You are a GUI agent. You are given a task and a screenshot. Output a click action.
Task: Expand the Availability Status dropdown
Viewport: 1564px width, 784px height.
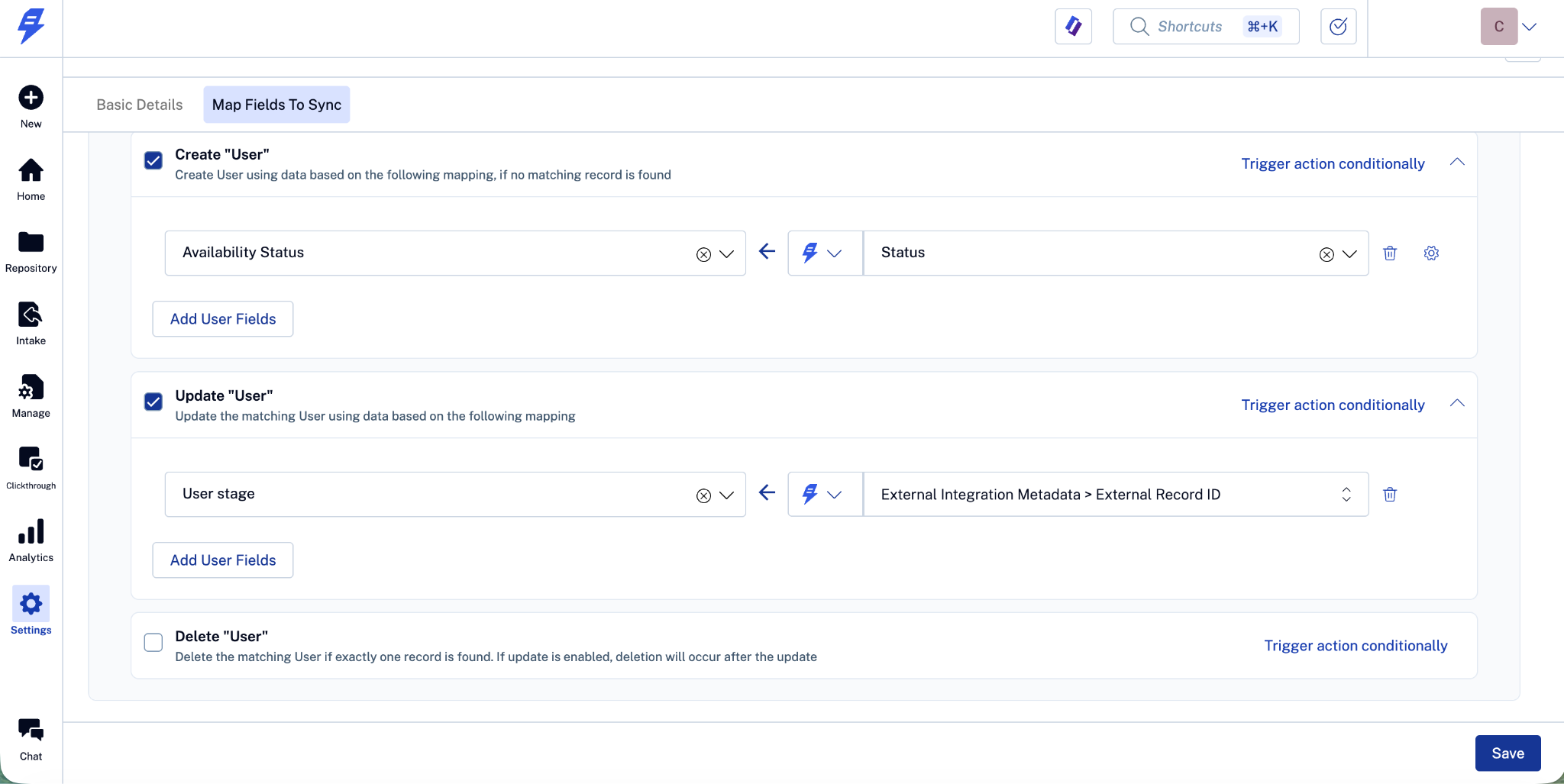726,254
